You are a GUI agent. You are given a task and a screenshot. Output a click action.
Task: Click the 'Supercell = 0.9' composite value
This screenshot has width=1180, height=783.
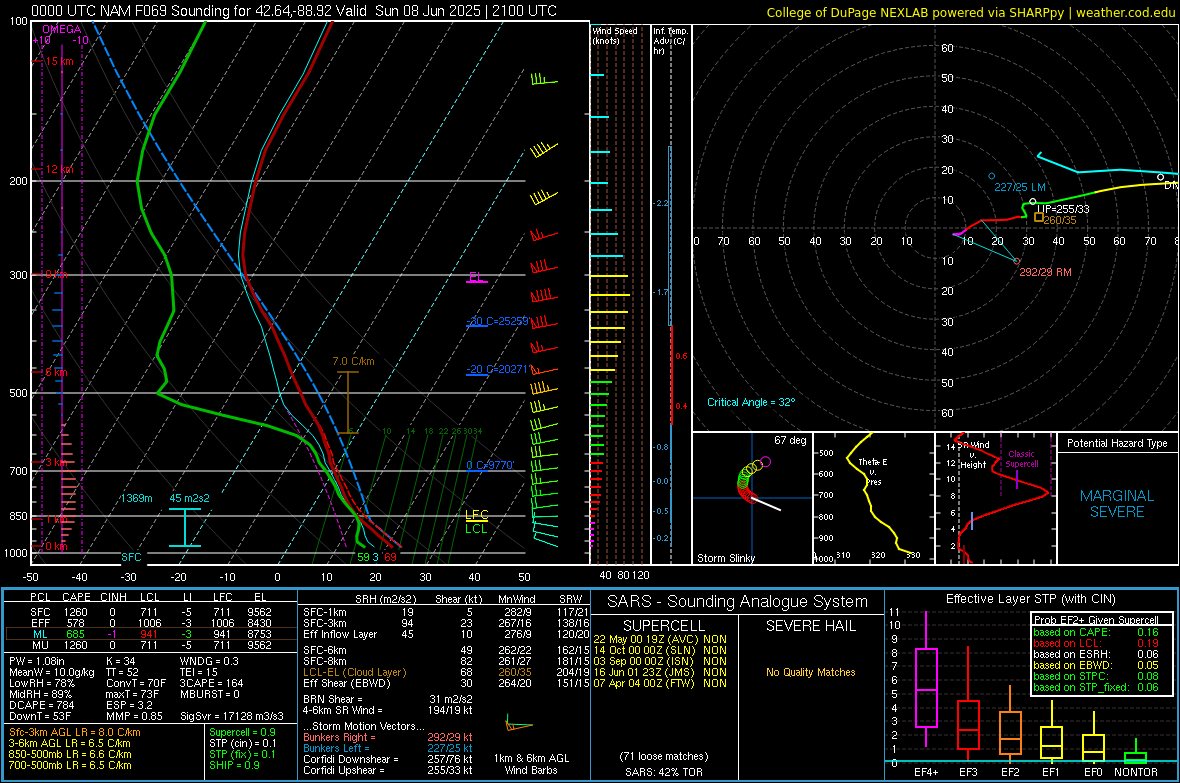242,733
